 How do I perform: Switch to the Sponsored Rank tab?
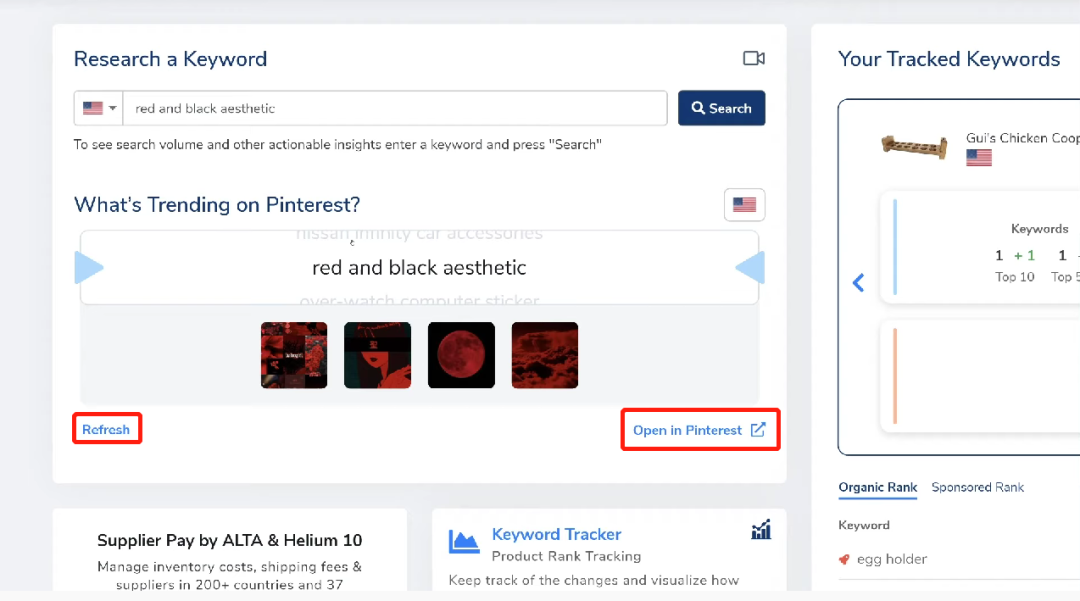[x=977, y=488]
